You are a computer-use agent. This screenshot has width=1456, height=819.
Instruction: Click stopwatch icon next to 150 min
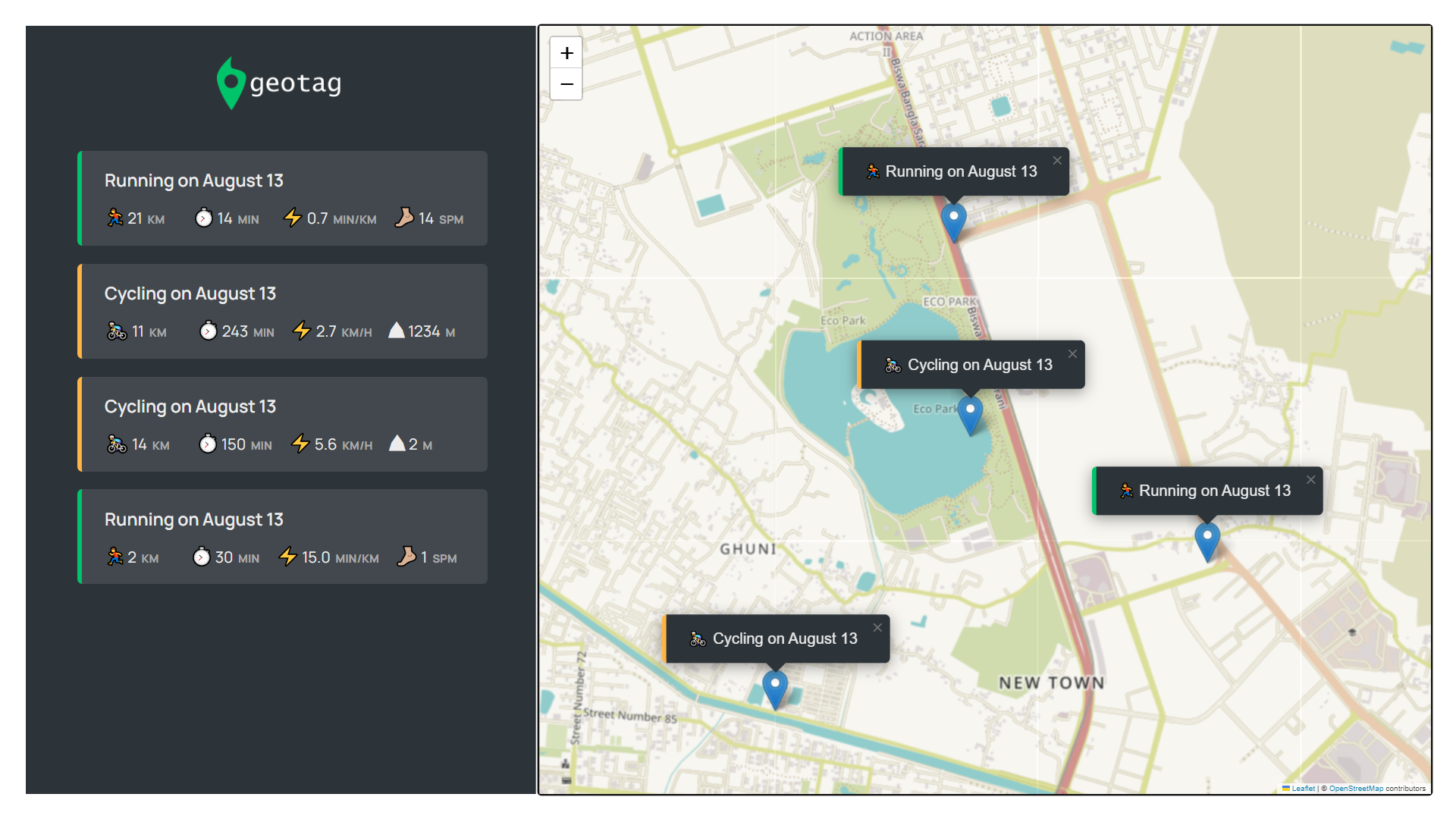208,444
